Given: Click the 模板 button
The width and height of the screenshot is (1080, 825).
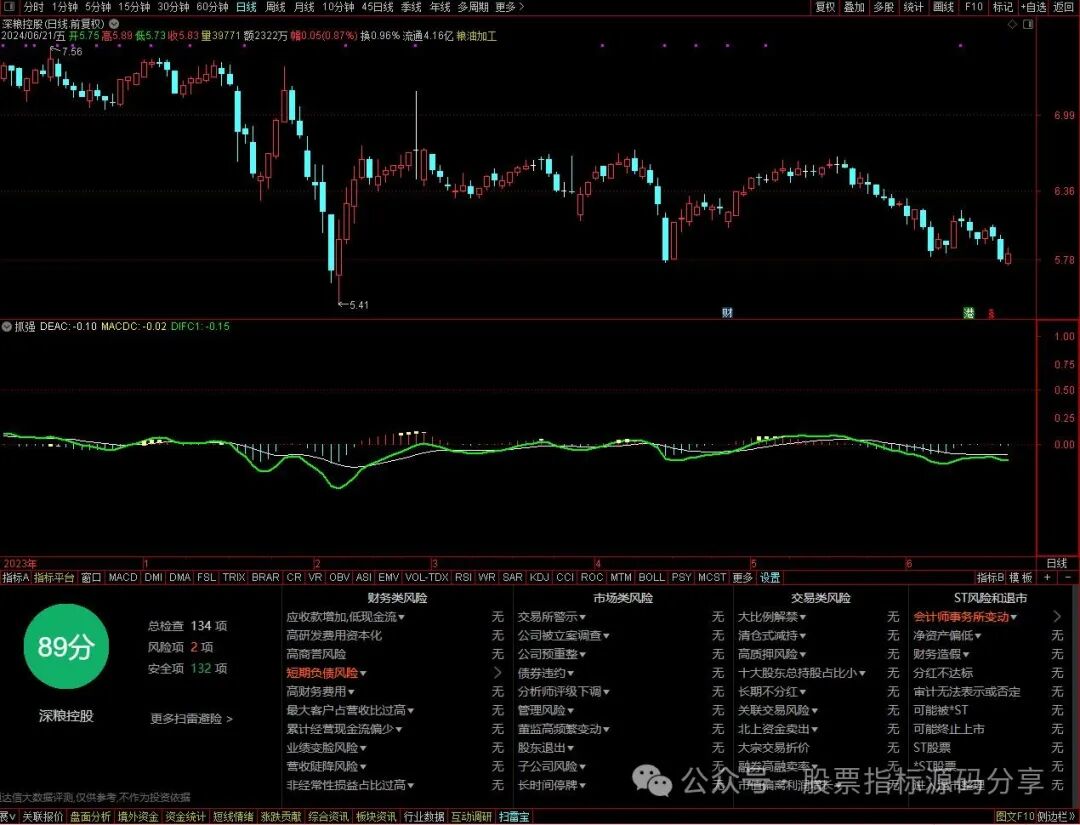Looking at the screenshot, I should click(x=1021, y=577).
